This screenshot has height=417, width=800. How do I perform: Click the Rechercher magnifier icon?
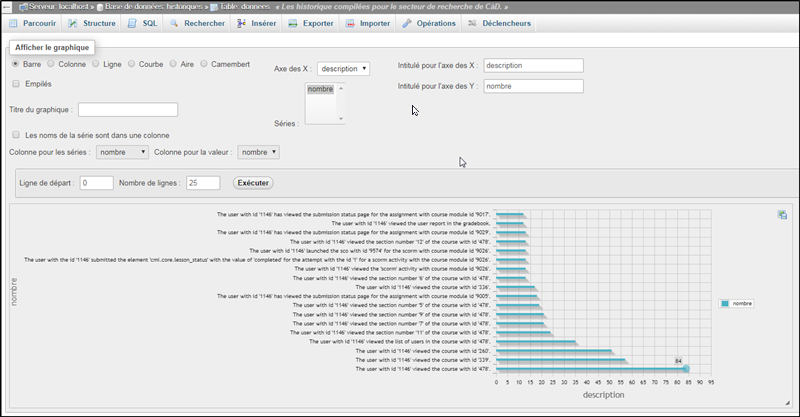tap(174, 22)
